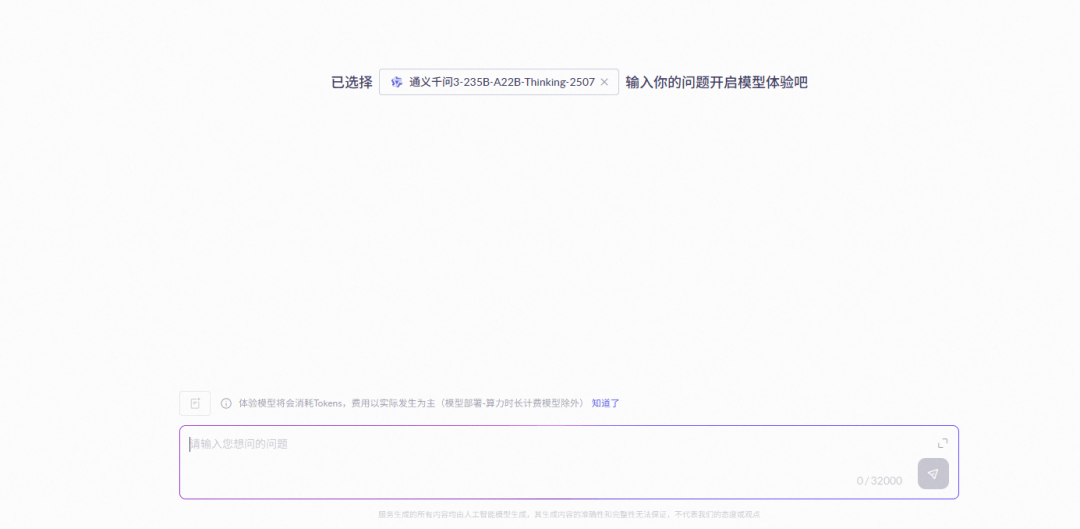Viewport: 1080px width, 529px height.
Task: Click the 已选择 label
Action: tap(351, 82)
